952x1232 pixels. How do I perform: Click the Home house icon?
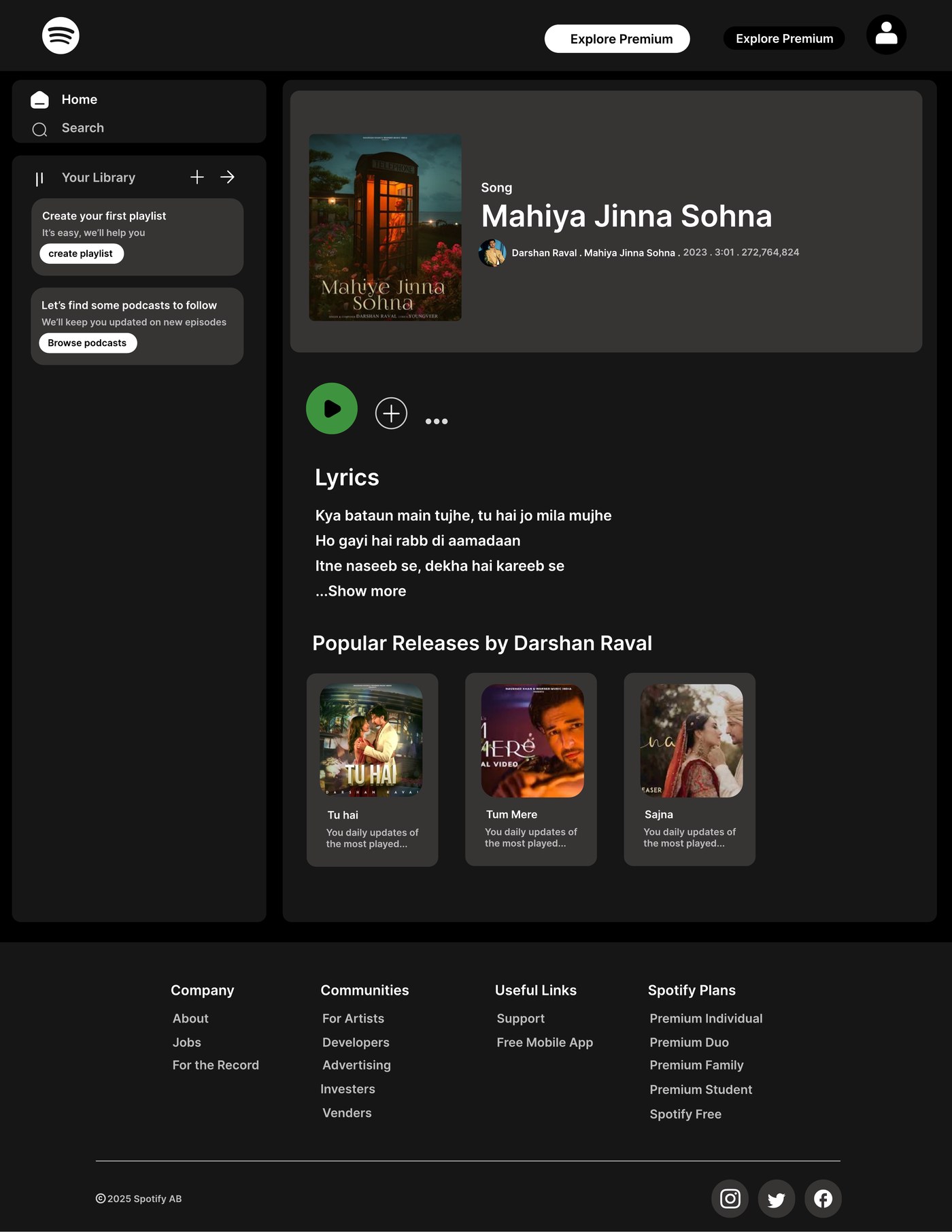(x=39, y=100)
